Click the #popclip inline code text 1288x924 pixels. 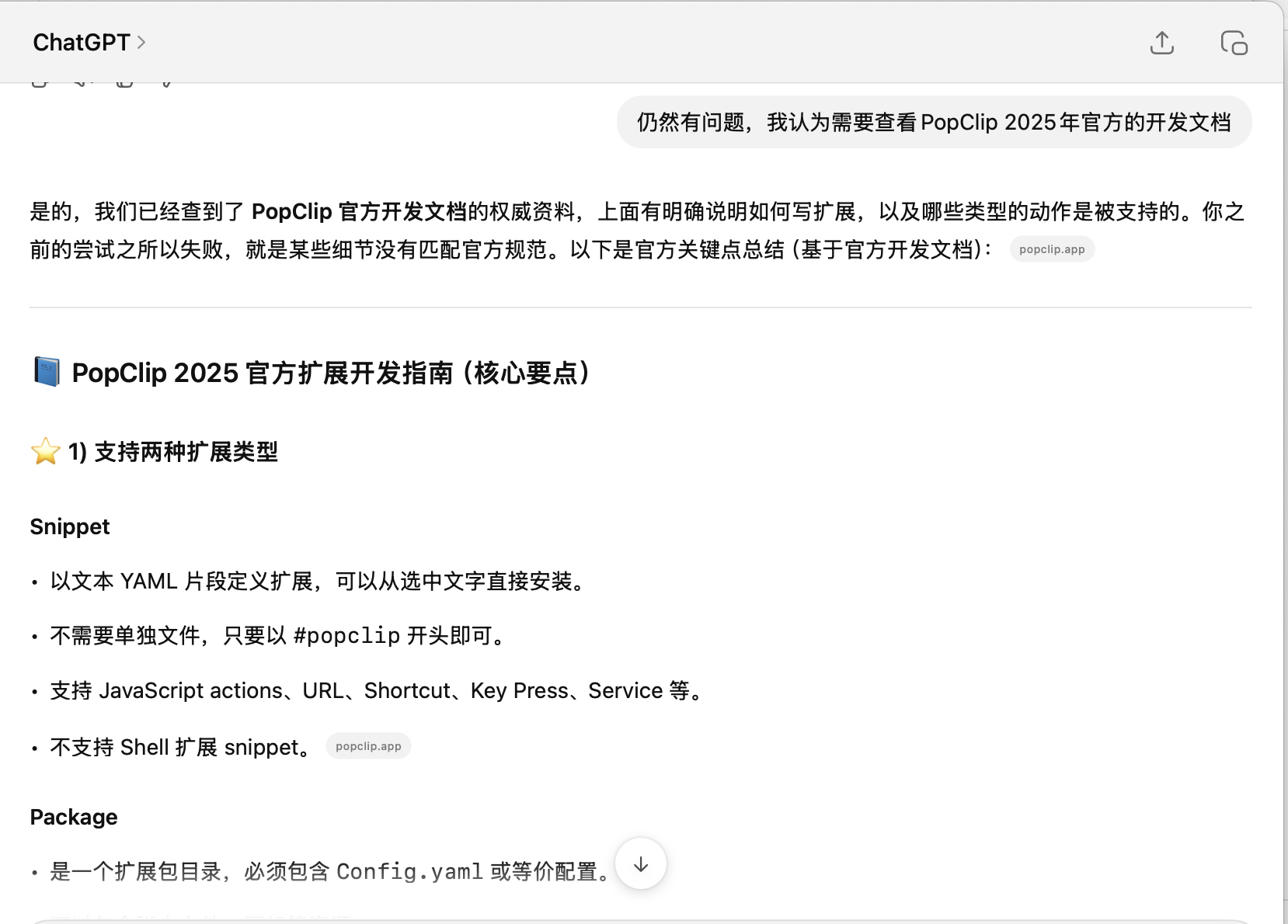pos(346,636)
